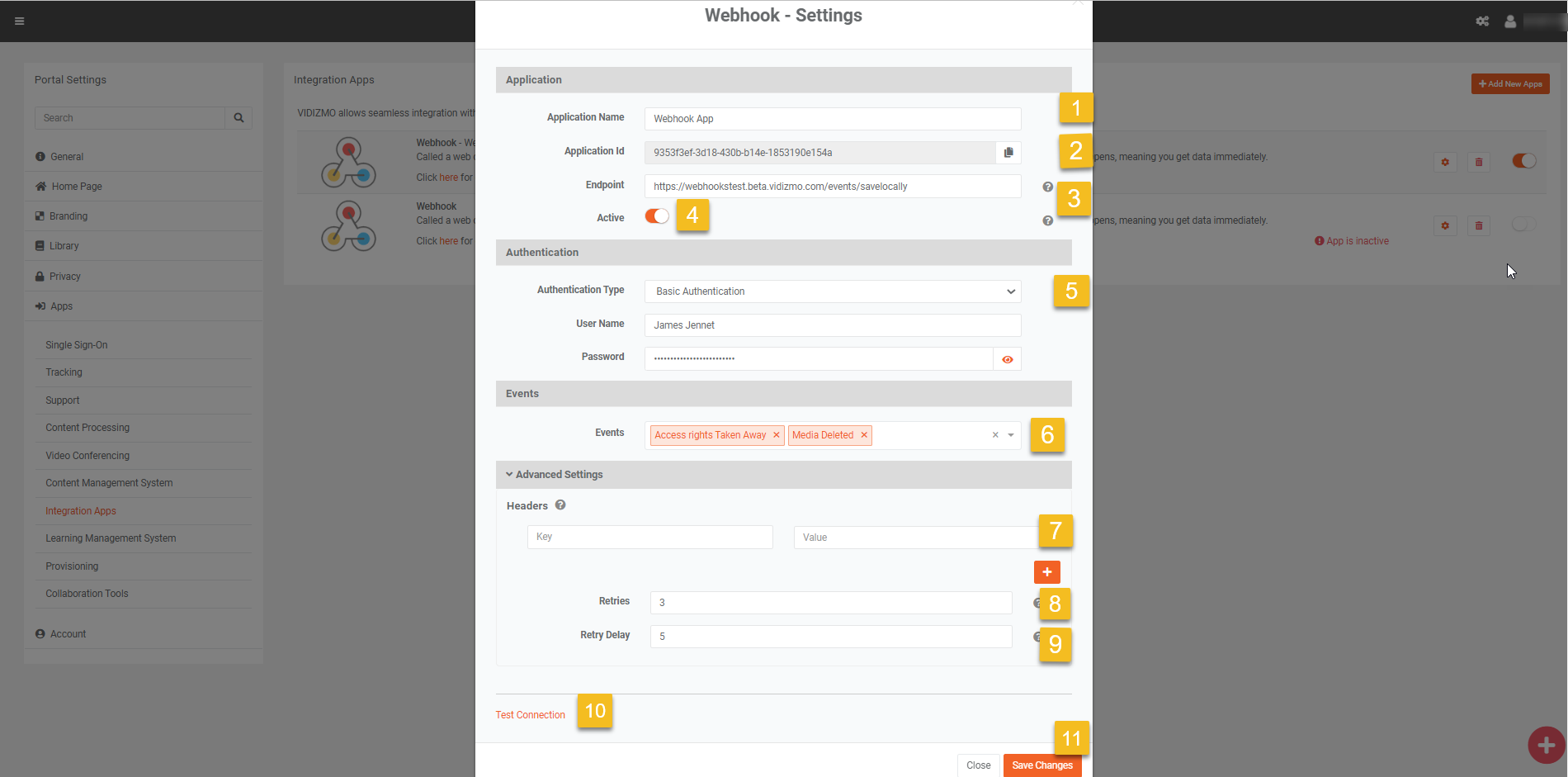This screenshot has height=777, width=1568.
Task: Toggle the Active switch off
Action: coord(657,216)
